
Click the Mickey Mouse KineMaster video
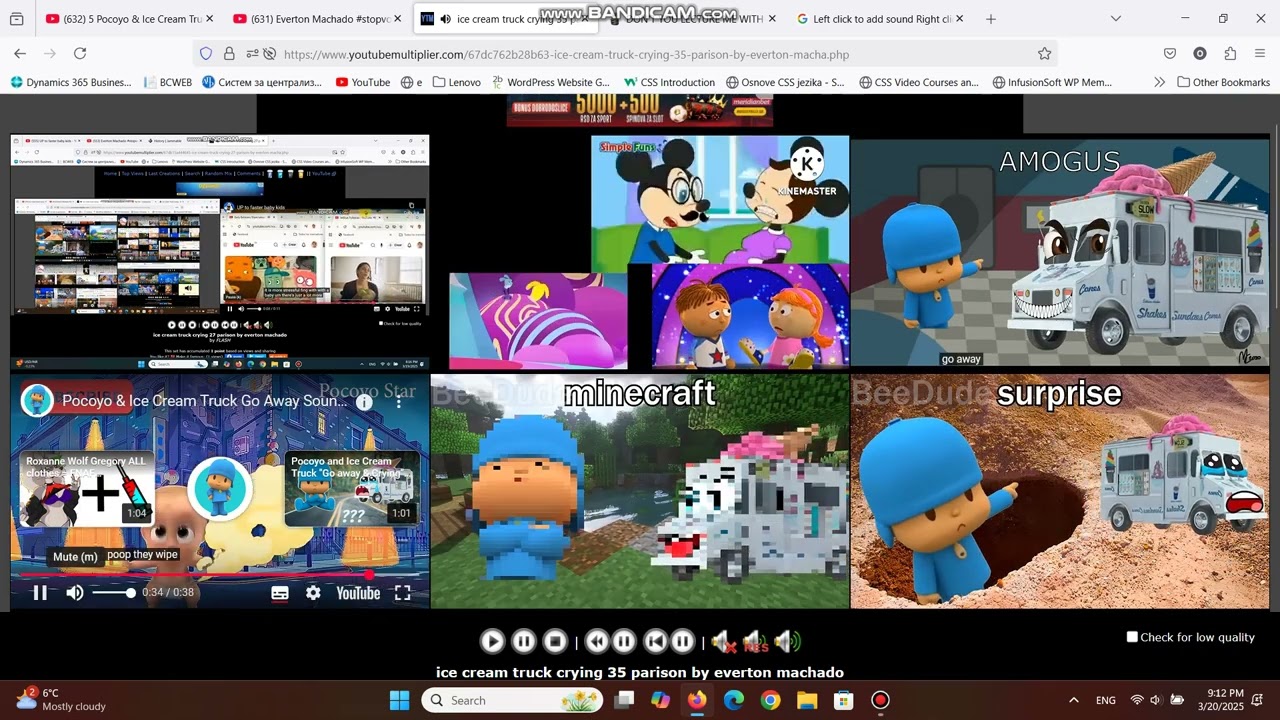[720, 200]
